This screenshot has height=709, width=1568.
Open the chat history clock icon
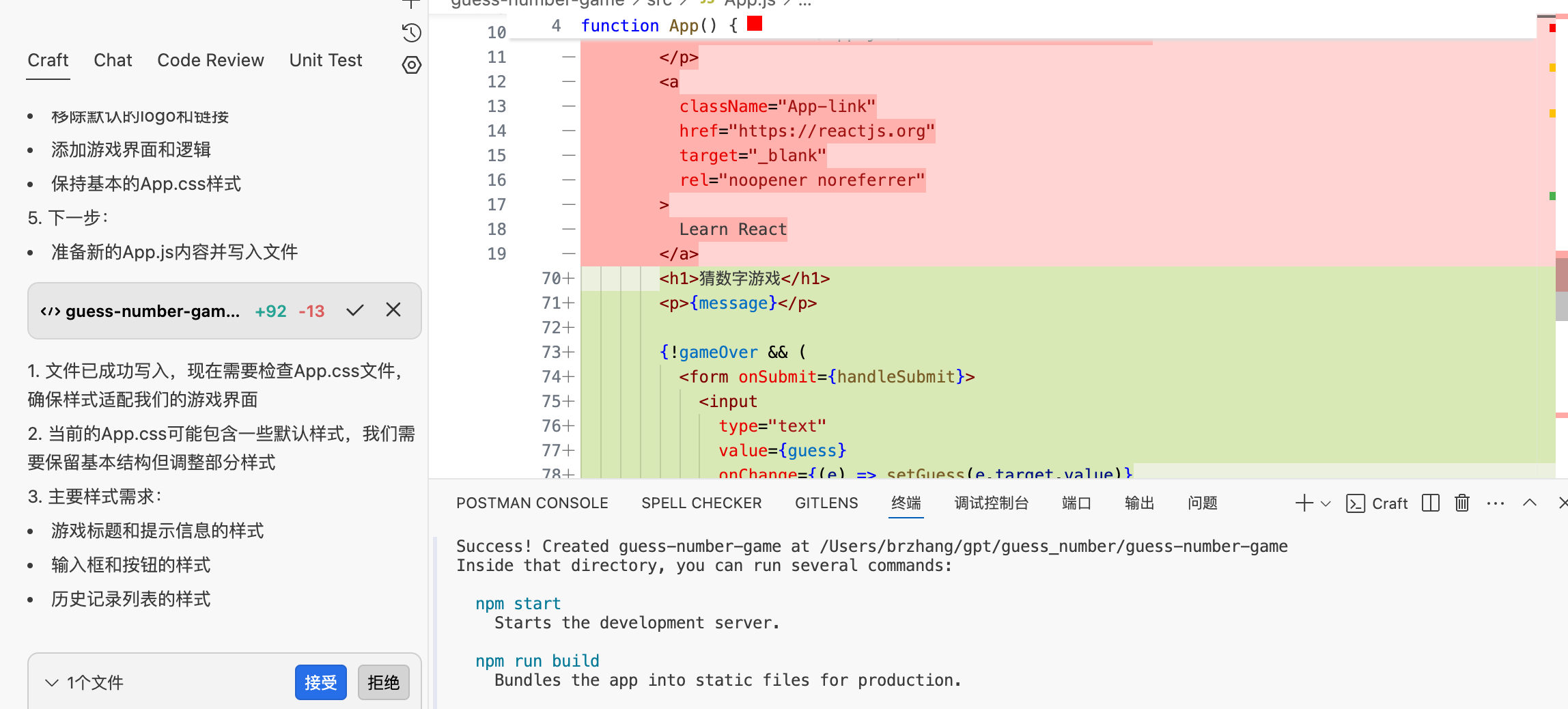click(411, 33)
